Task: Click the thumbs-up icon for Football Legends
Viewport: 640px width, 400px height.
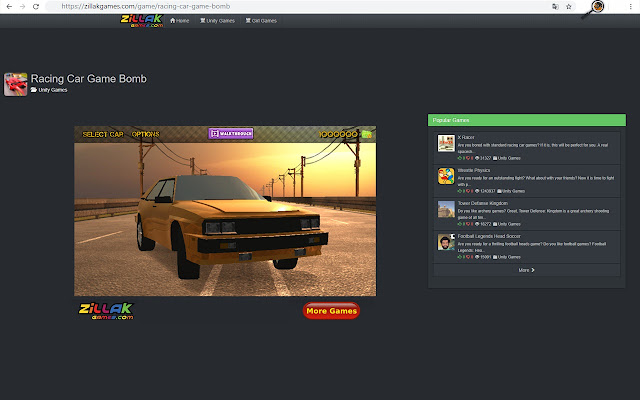Action: (x=460, y=257)
